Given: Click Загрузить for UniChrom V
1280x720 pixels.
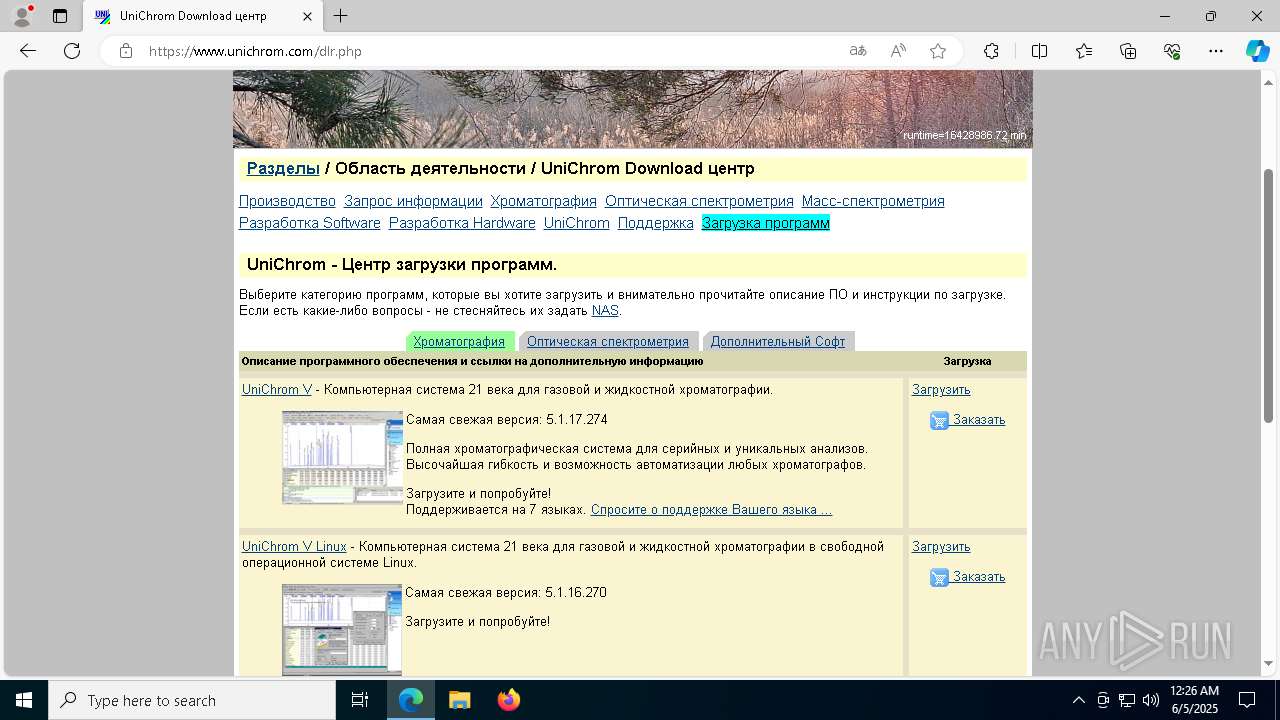Looking at the screenshot, I should [x=941, y=389].
